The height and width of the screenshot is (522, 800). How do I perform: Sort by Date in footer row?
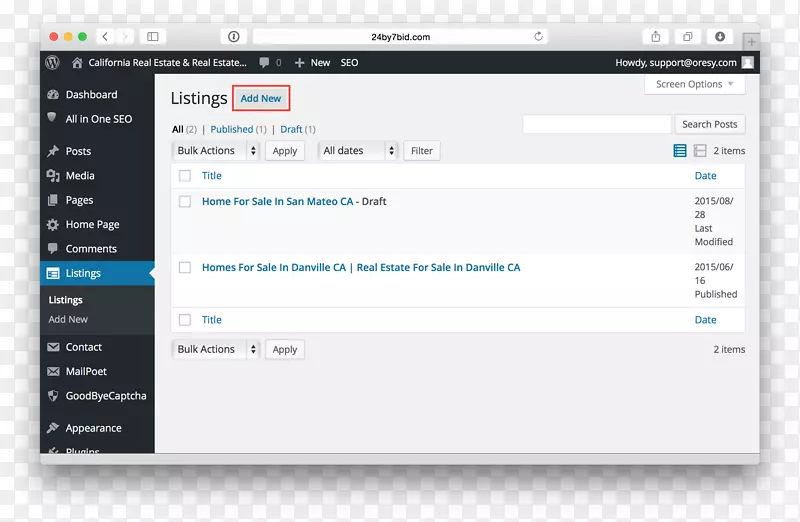[706, 320]
